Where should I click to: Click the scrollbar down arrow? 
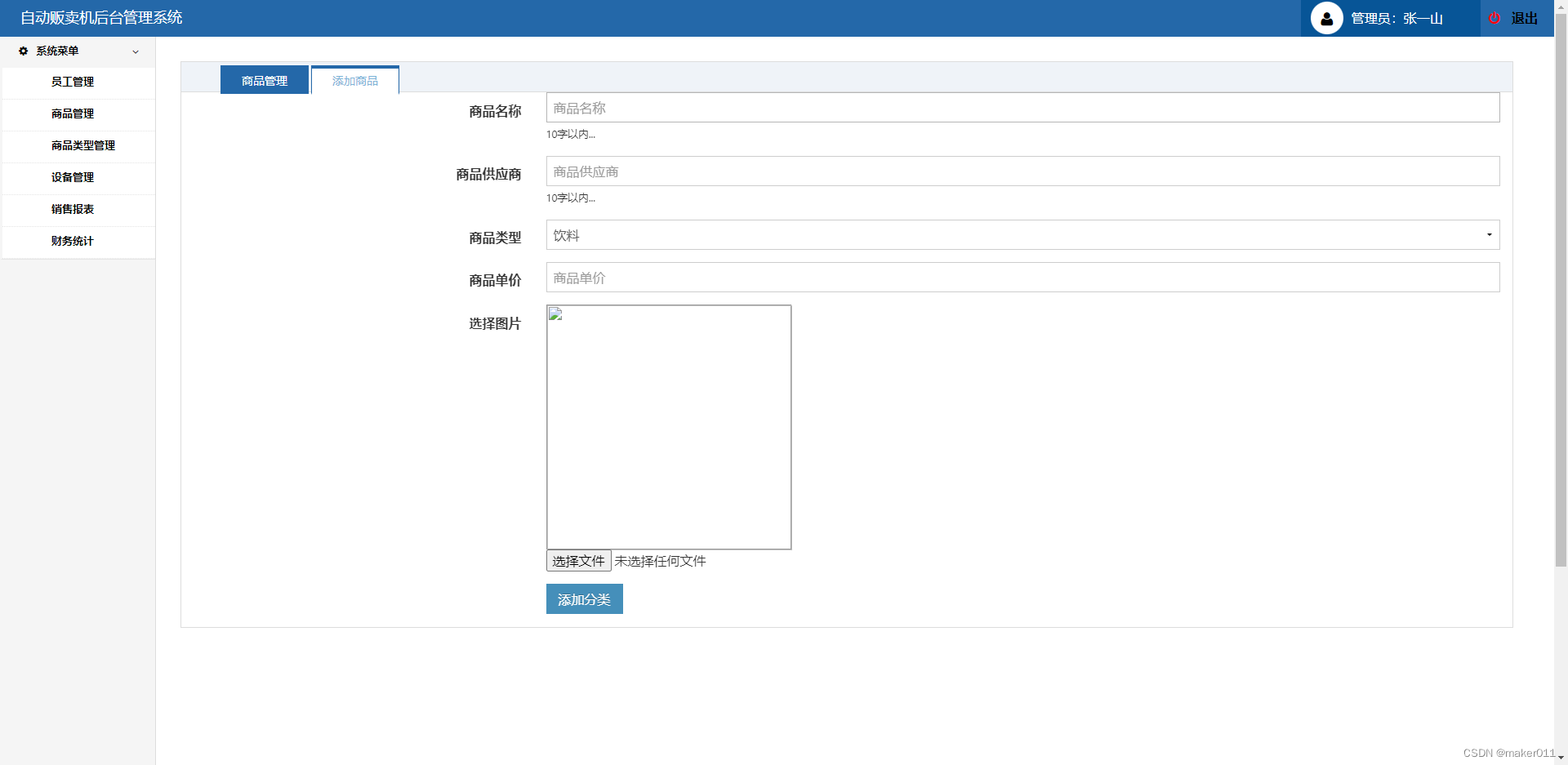coord(1561,758)
